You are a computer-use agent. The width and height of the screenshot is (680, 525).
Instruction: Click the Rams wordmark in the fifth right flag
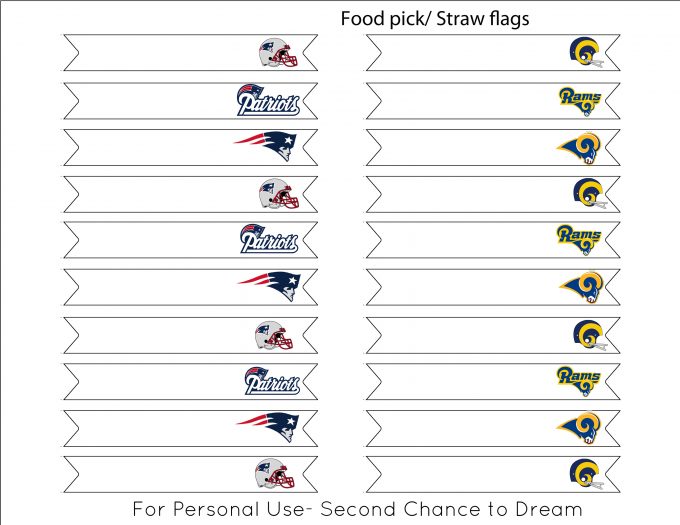pyautogui.click(x=579, y=239)
